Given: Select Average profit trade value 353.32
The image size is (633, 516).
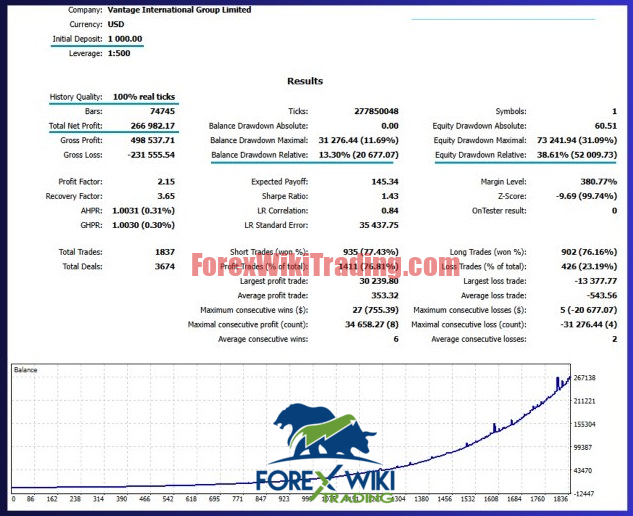Looking at the screenshot, I should [x=385, y=296].
